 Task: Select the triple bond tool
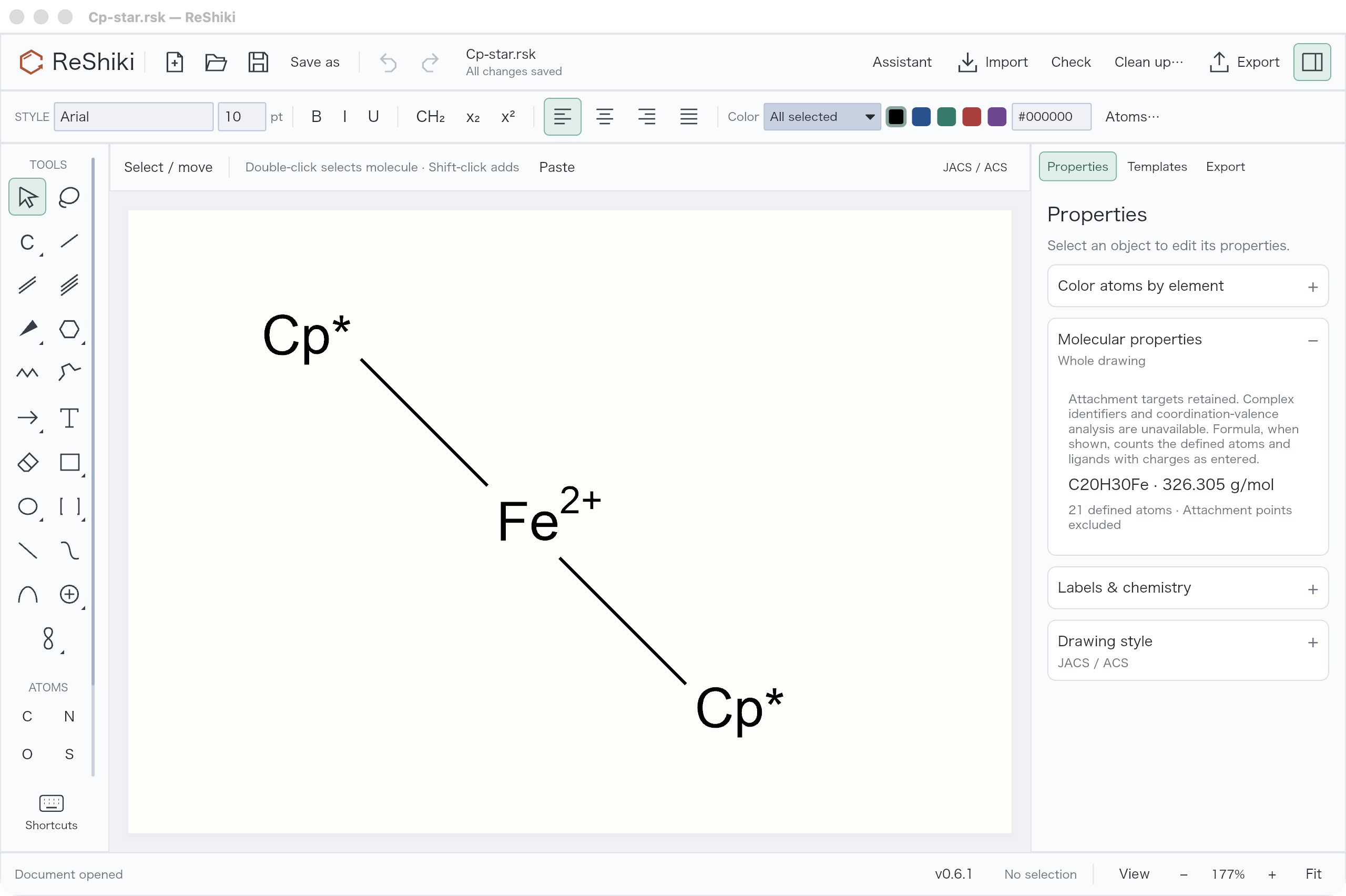69,285
